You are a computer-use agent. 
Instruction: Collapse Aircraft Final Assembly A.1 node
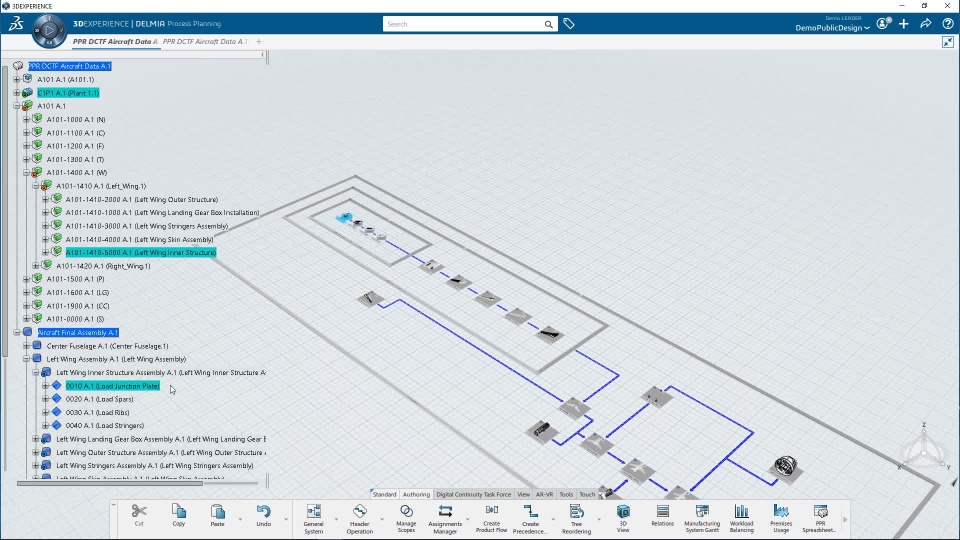point(17,332)
